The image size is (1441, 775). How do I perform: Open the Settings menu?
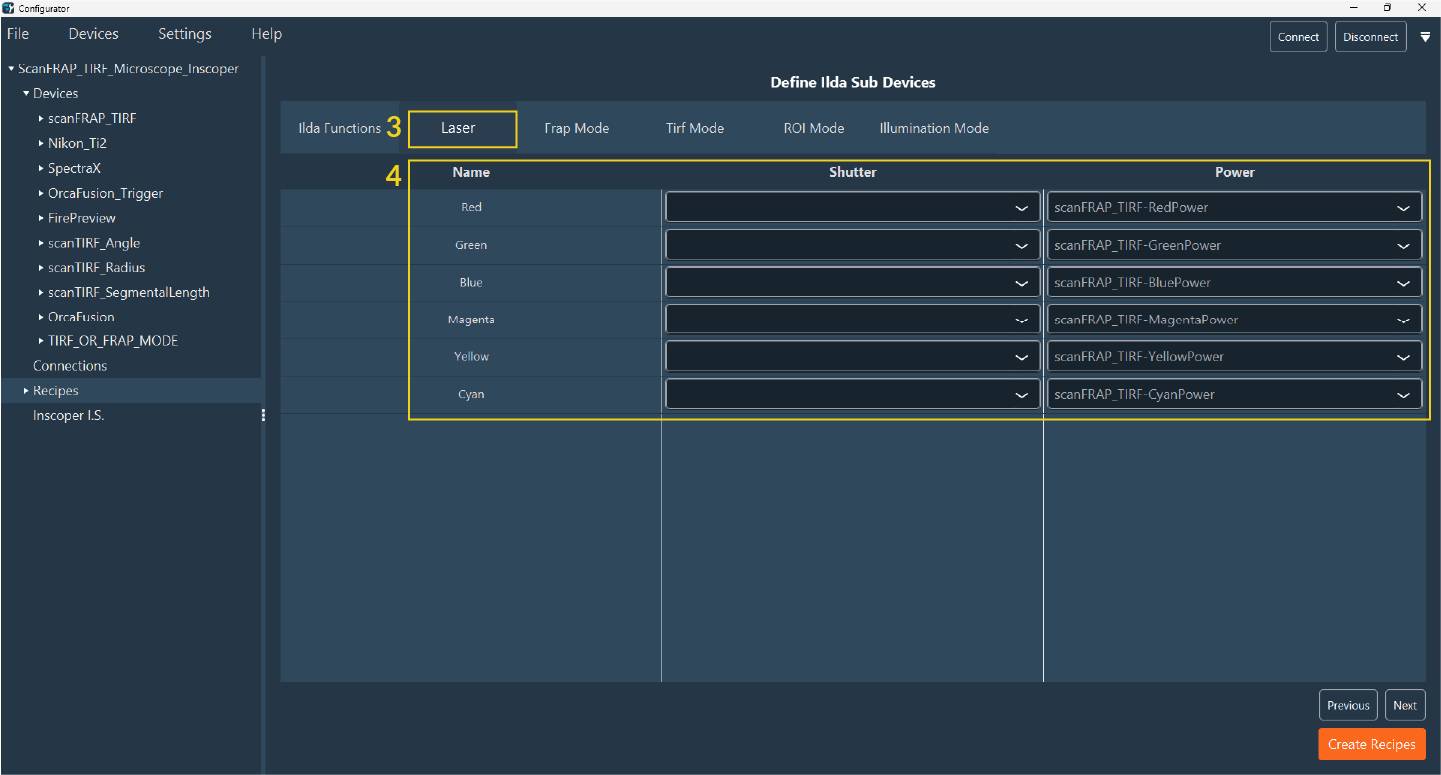pyautogui.click(x=185, y=34)
